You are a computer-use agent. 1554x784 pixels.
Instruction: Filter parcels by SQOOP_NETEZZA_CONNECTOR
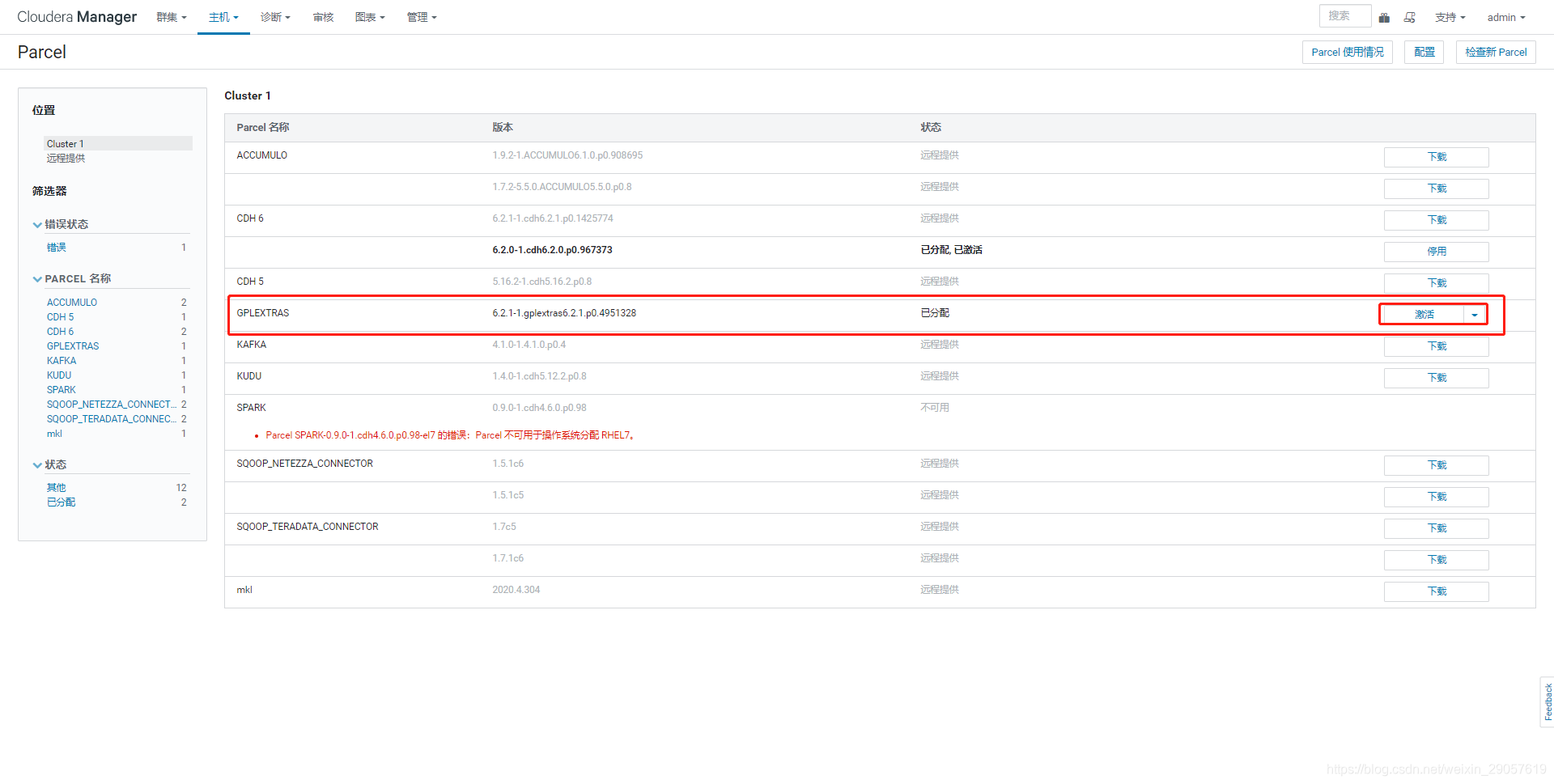[x=112, y=405]
